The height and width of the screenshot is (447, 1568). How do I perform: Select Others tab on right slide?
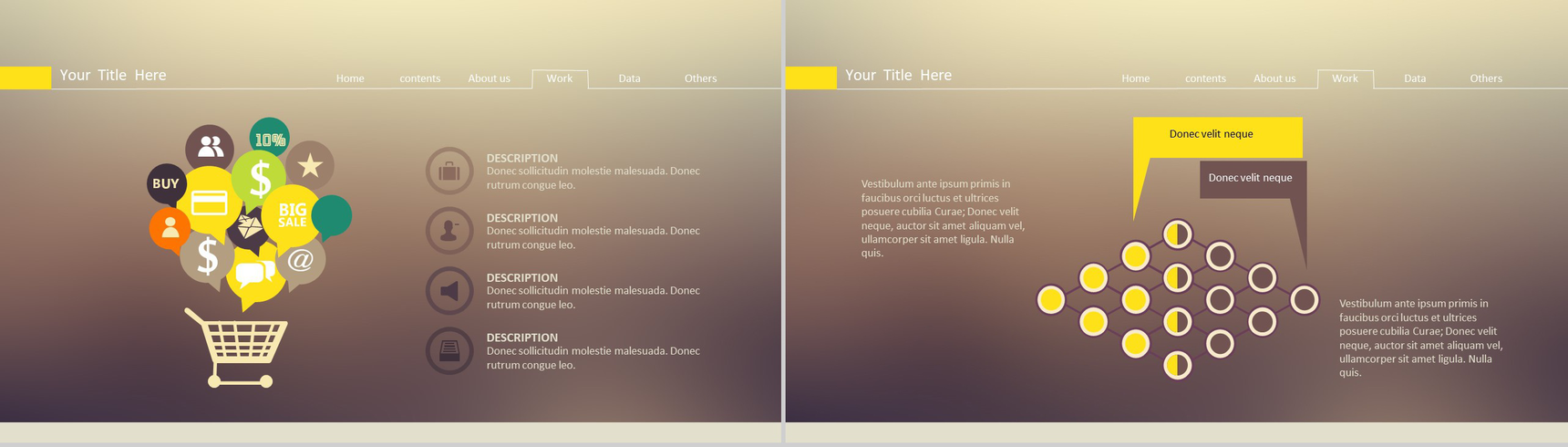pos(1486,78)
